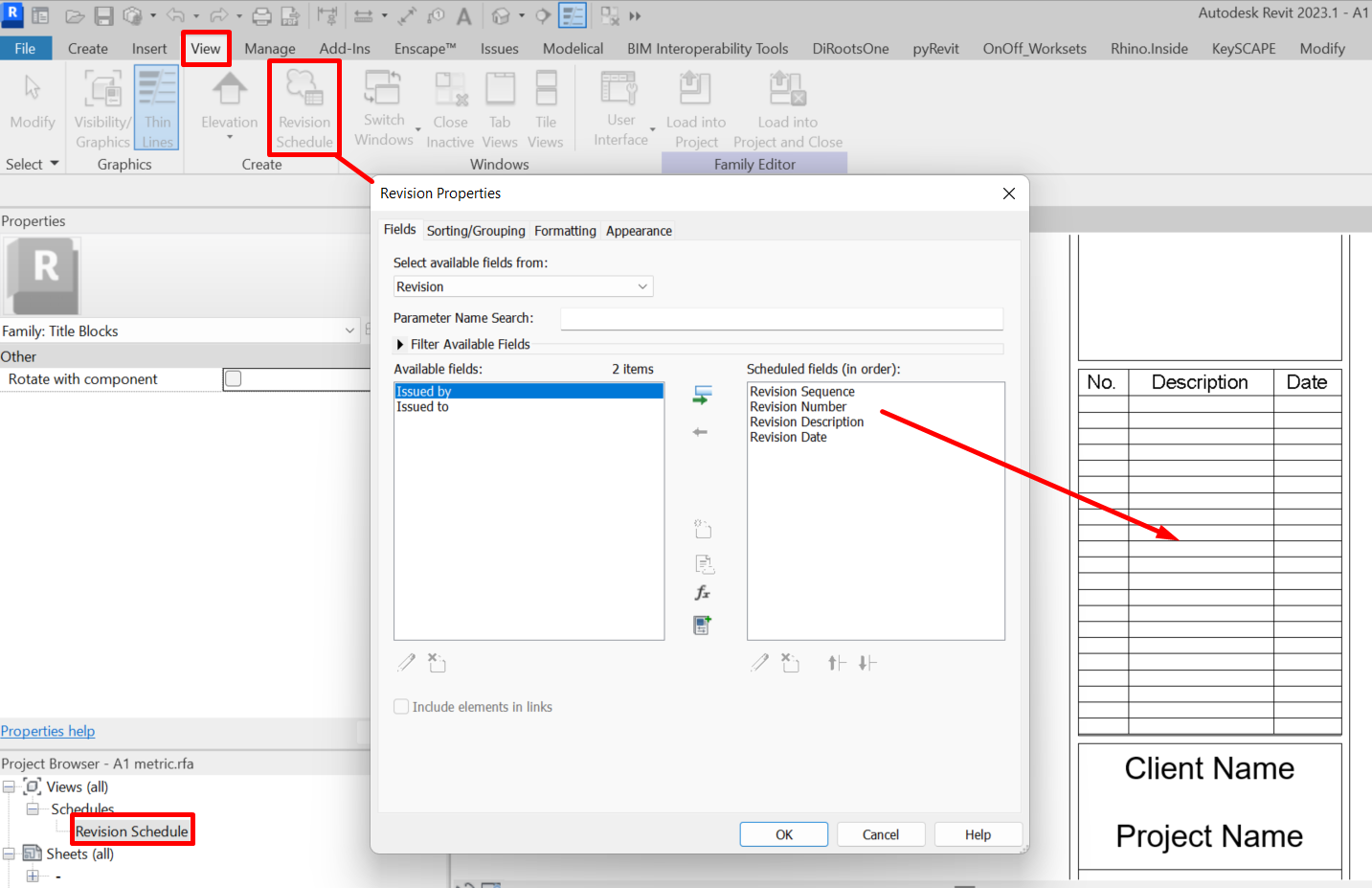
Task: Expand Filter Available Fields section
Action: pyautogui.click(x=400, y=345)
